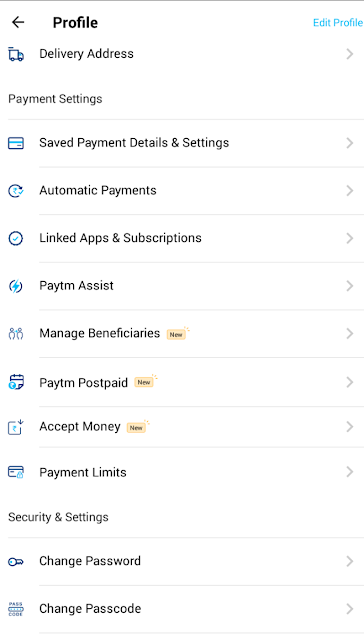Tap the Saved Payment Details card icon
This screenshot has height=640, width=364.
tap(16, 143)
